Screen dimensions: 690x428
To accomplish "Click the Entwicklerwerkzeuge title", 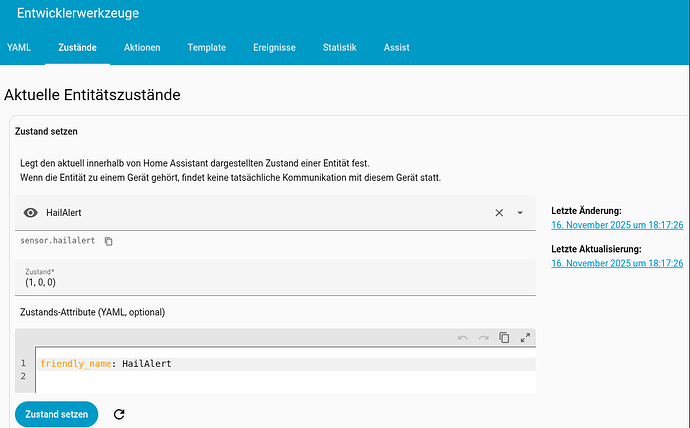I will pos(78,13).
